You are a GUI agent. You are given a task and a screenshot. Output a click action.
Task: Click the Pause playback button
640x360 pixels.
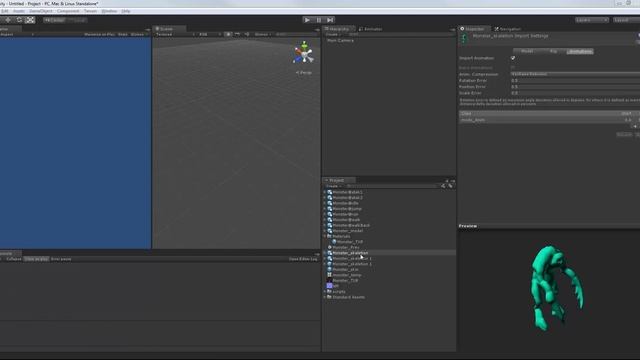319,20
